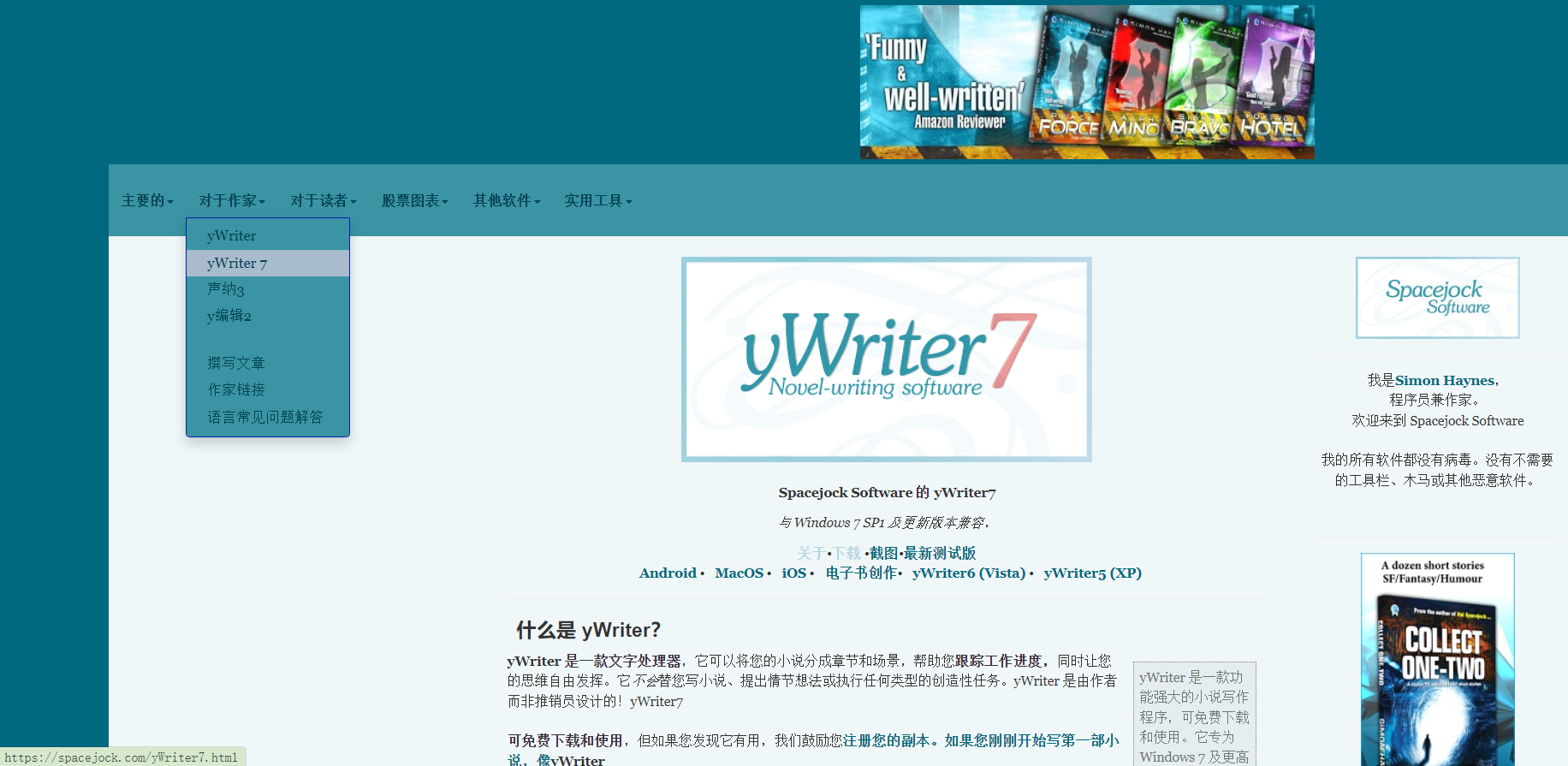Go to the Android version link
The width and height of the screenshot is (1568, 766).
point(668,573)
